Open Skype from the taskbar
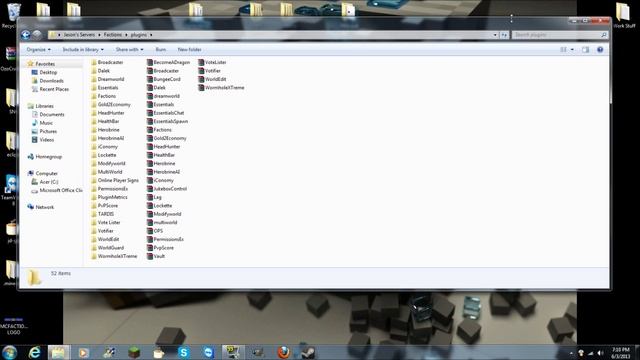640x360 pixels. pos(184,352)
